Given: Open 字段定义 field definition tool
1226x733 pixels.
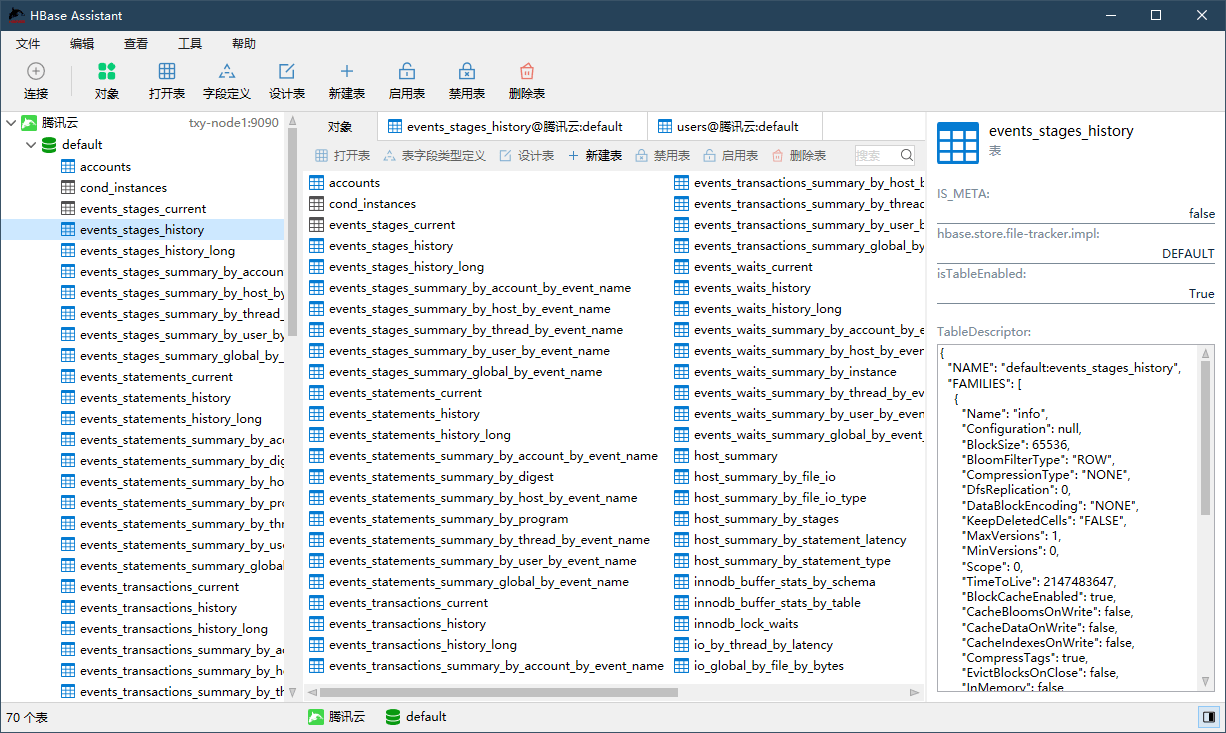Looking at the screenshot, I should (x=227, y=72).
